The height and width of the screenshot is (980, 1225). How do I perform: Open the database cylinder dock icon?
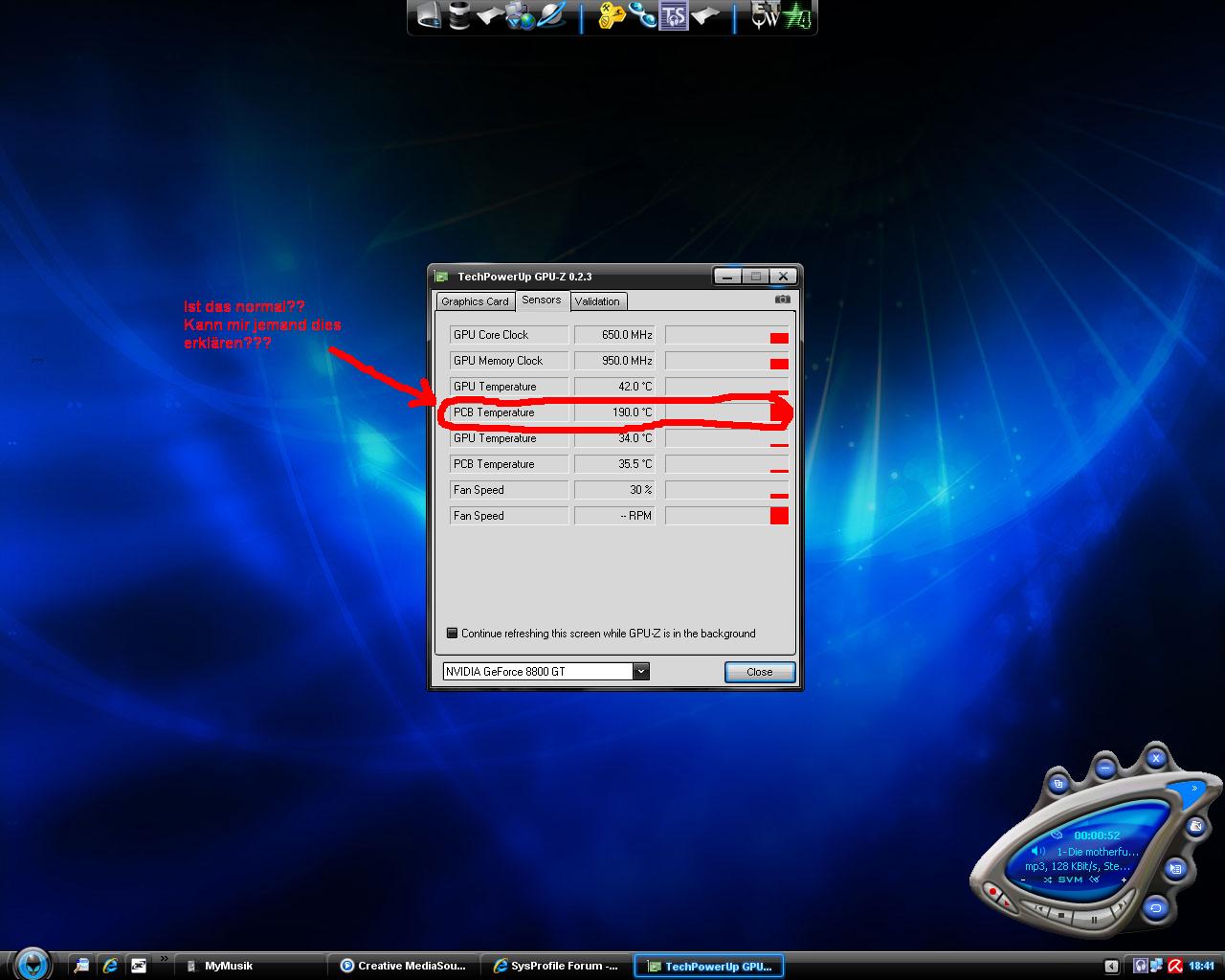(459, 14)
